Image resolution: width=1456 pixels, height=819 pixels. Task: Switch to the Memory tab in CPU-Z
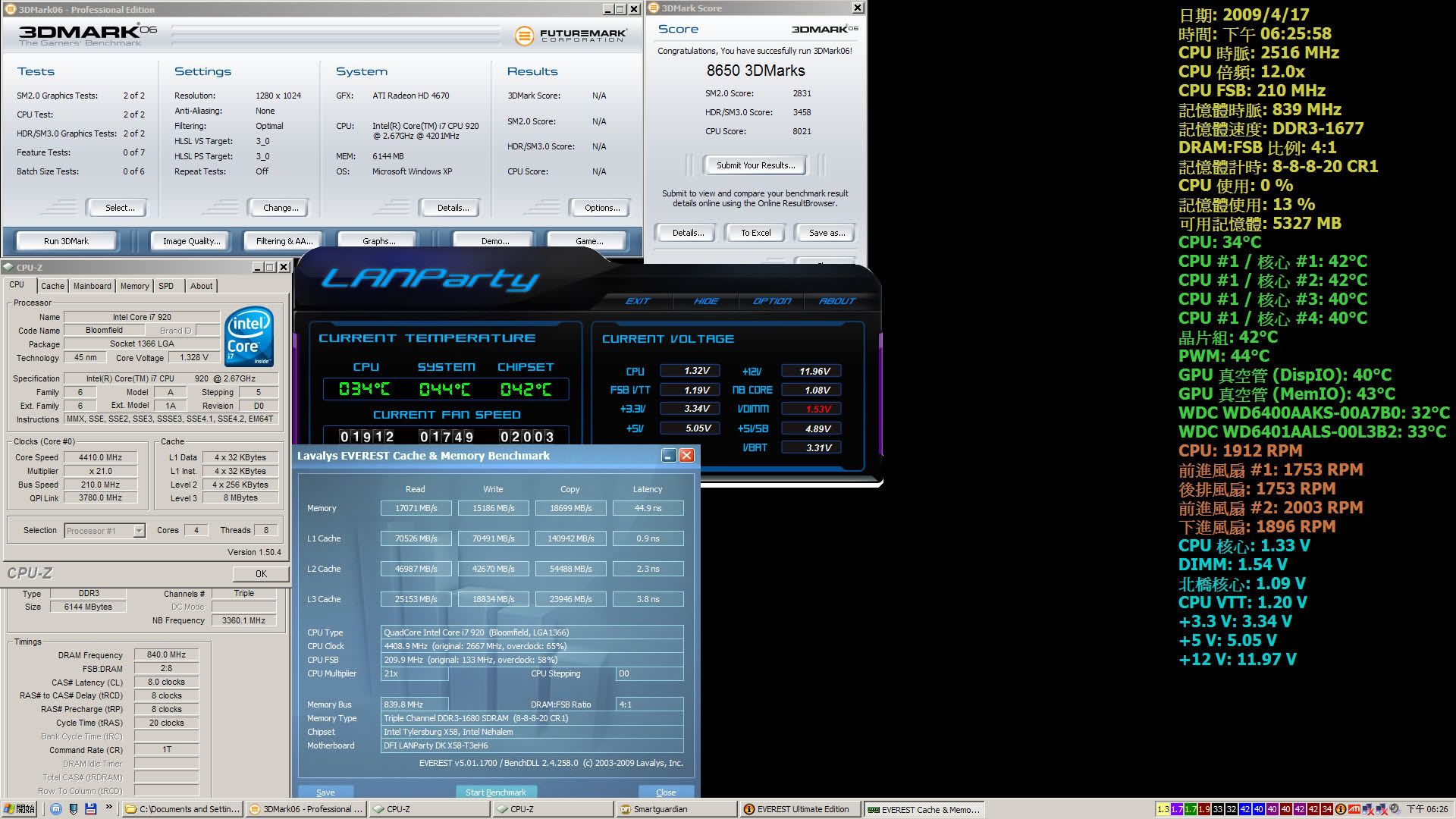pyautogui.click(x=134, y=286)
